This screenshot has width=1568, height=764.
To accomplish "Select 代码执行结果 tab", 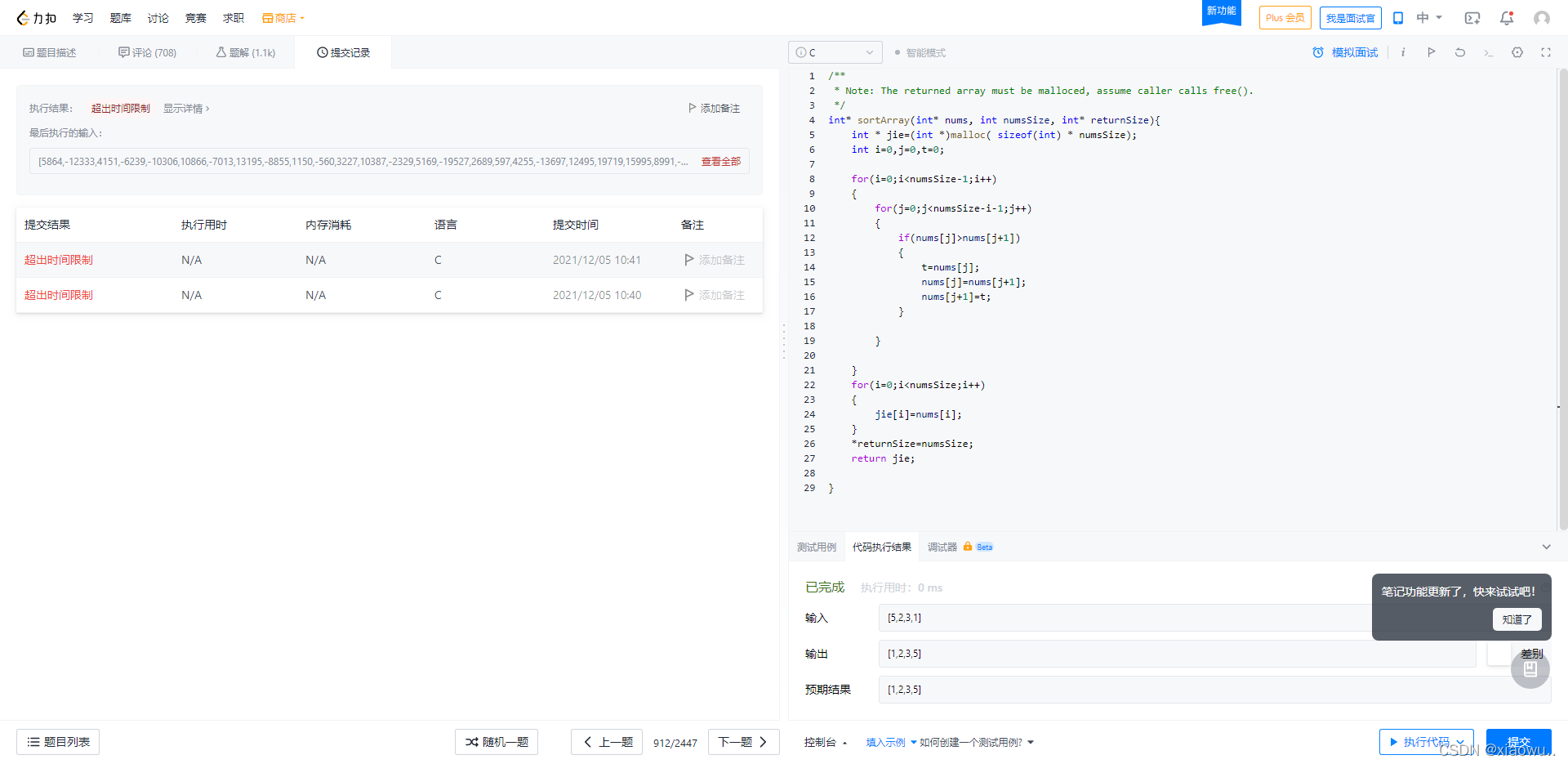I will 882,547.
